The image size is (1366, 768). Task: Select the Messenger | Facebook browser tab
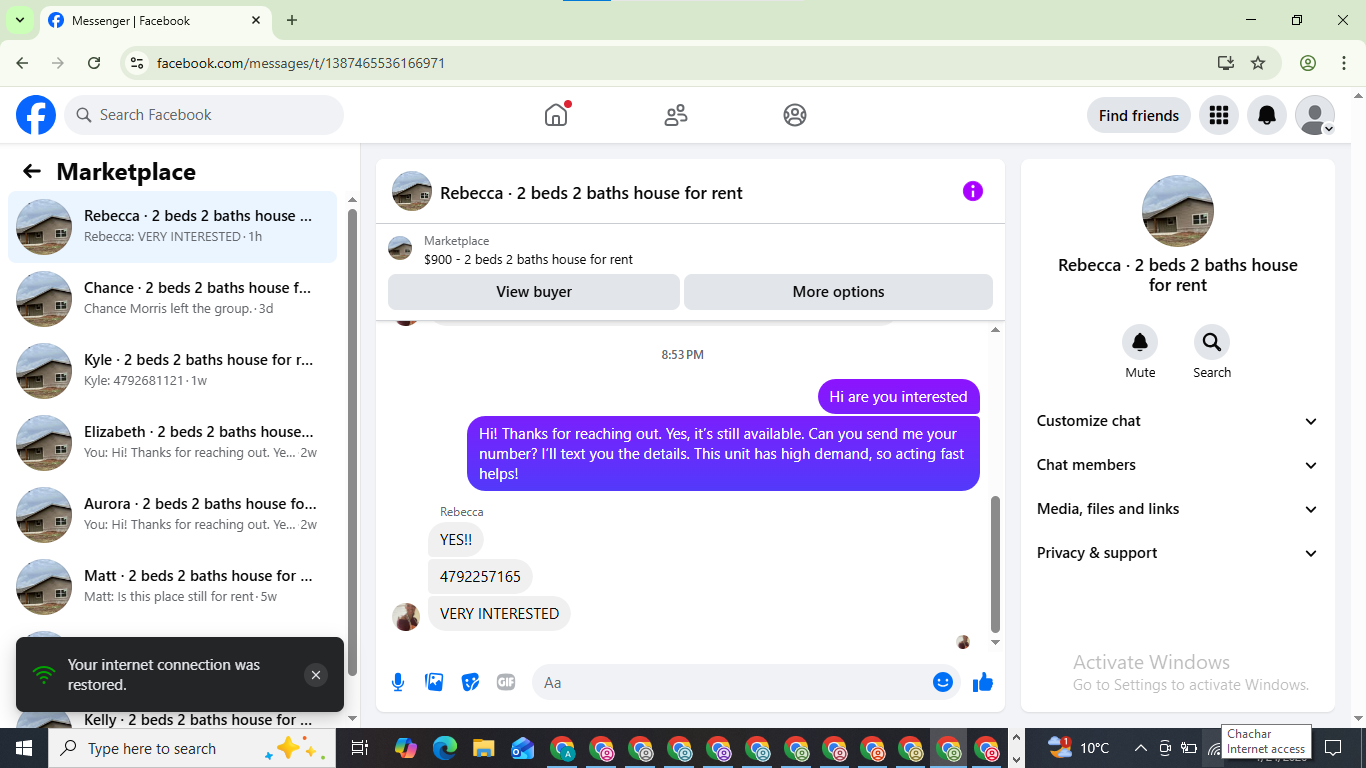coord(155,20)
